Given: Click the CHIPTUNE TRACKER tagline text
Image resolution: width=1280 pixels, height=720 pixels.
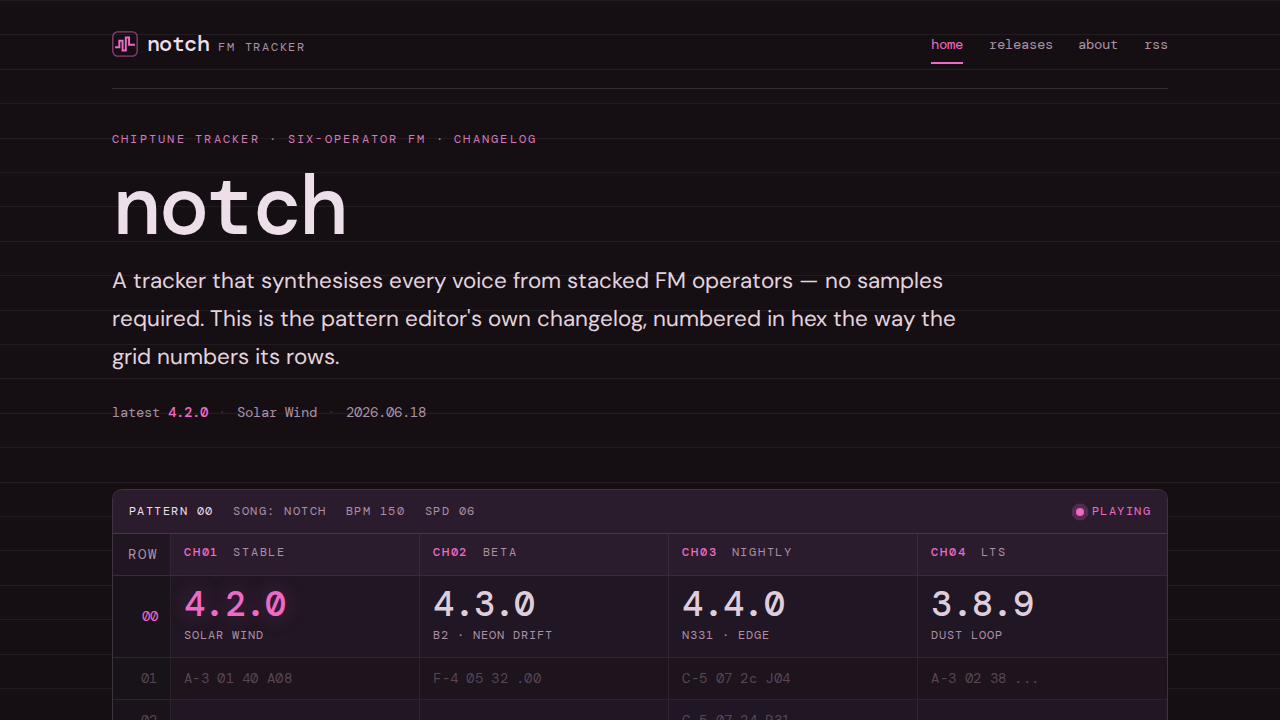Looking at the screenshot, I should [186, 139].
